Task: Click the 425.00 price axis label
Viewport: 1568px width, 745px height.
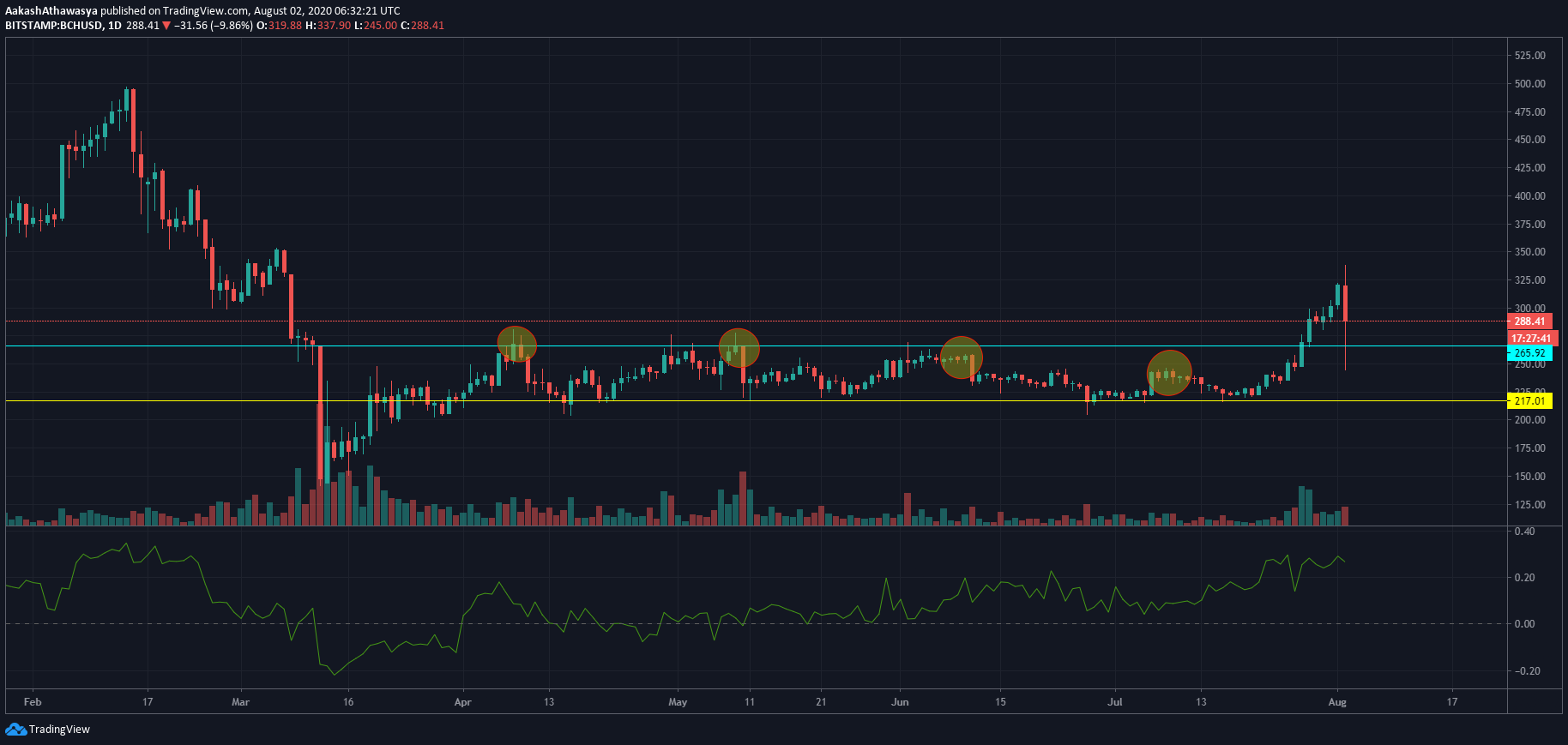Action: click(1530, 168)
